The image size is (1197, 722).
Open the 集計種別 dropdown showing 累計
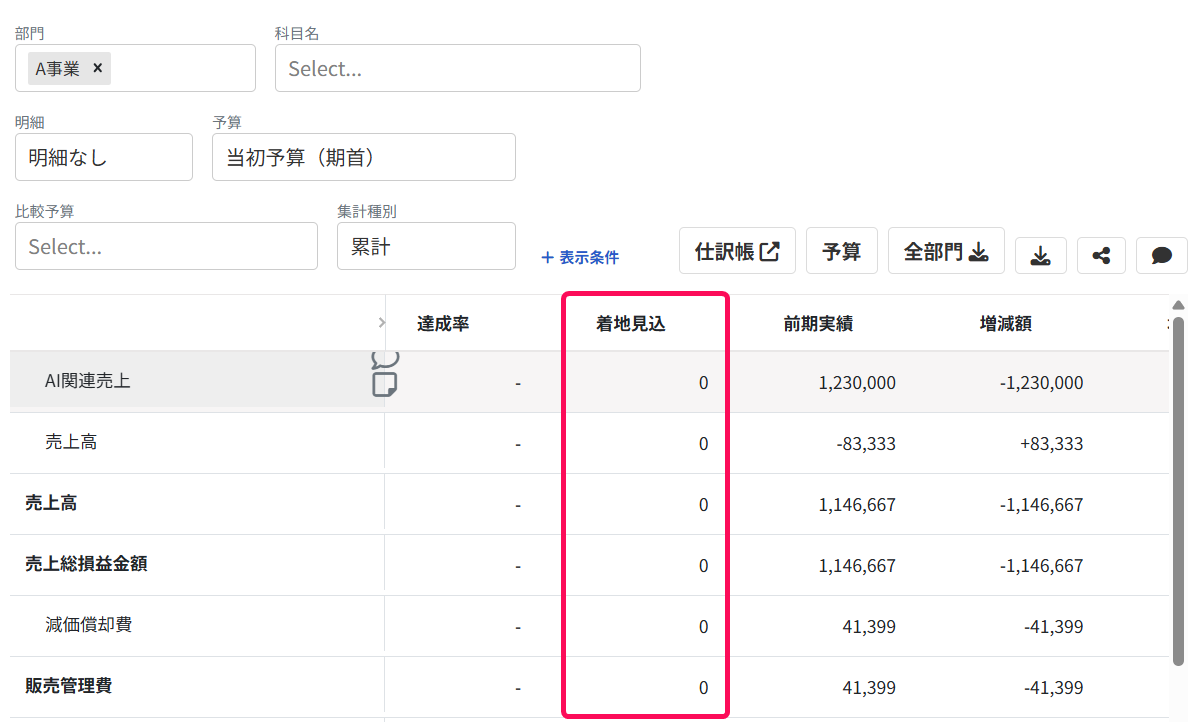tap(426, 246)
